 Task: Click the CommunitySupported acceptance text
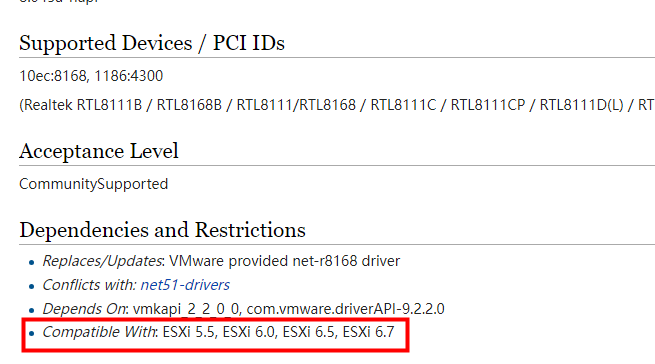(94, 184)
